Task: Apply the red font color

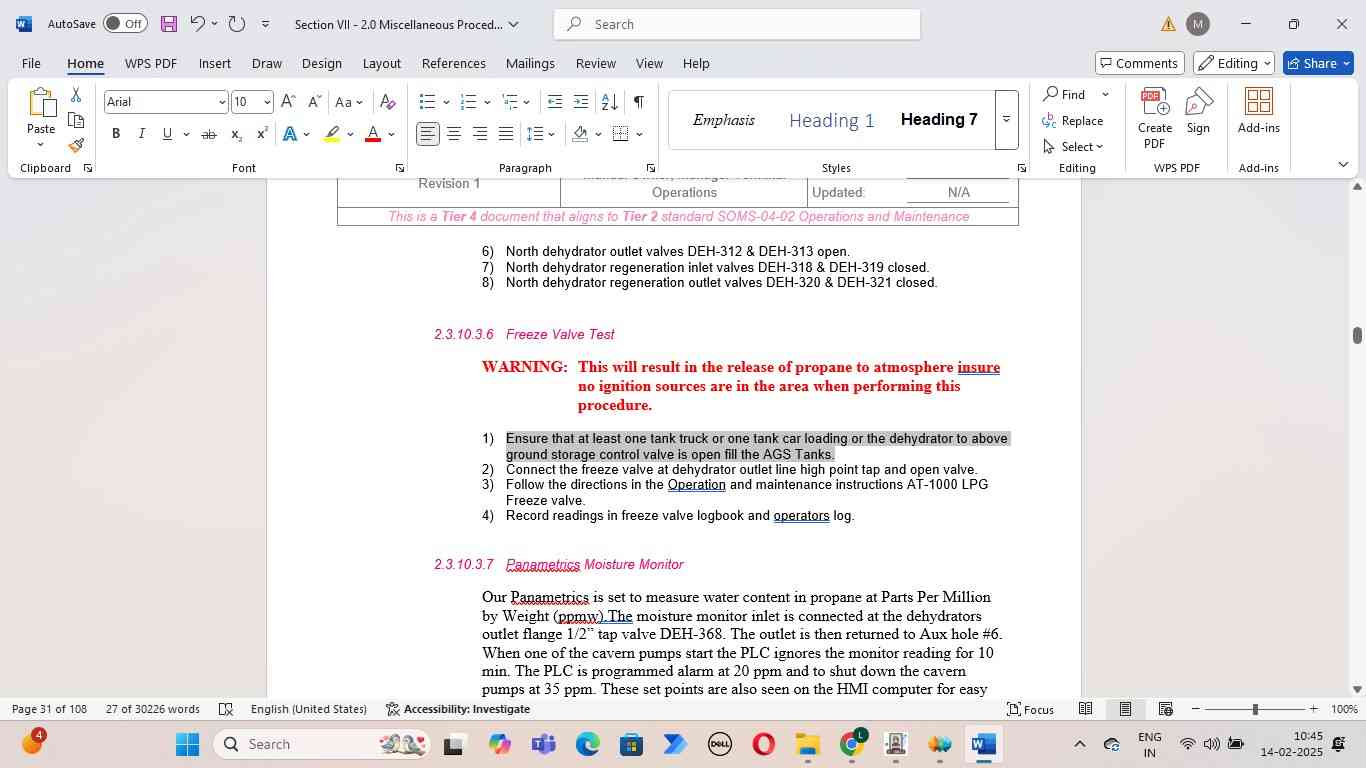Action: pos(373,134)
